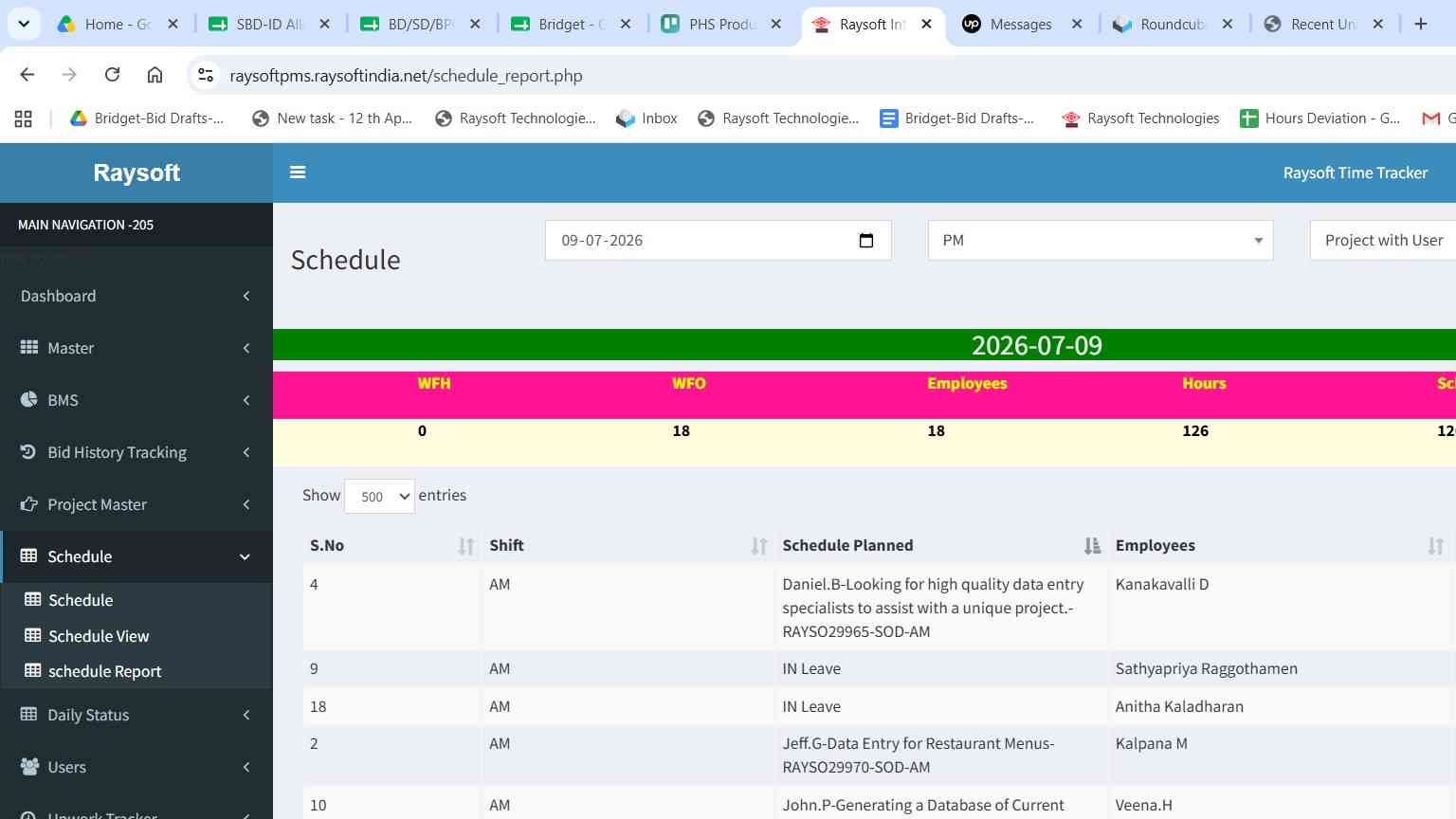Open the calendar picker icon in date field
This screenshot has height=819, width=1456.
click(865, 241)
